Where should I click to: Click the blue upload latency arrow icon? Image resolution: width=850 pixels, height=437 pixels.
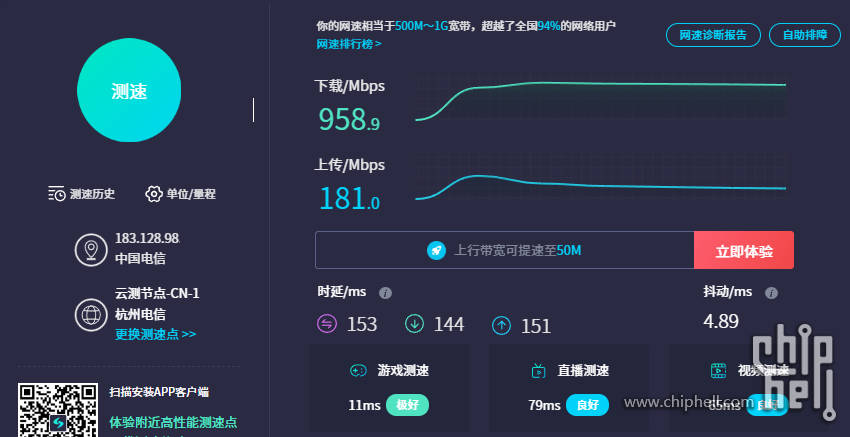coord(502,325)
